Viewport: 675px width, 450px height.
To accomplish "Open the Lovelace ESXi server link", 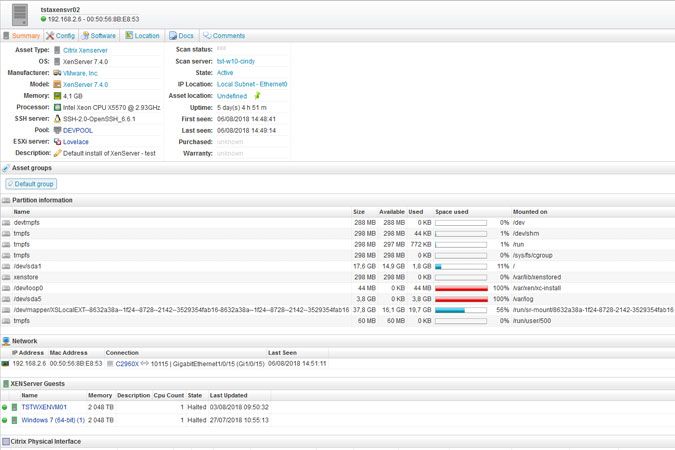I will pos(75,142).
